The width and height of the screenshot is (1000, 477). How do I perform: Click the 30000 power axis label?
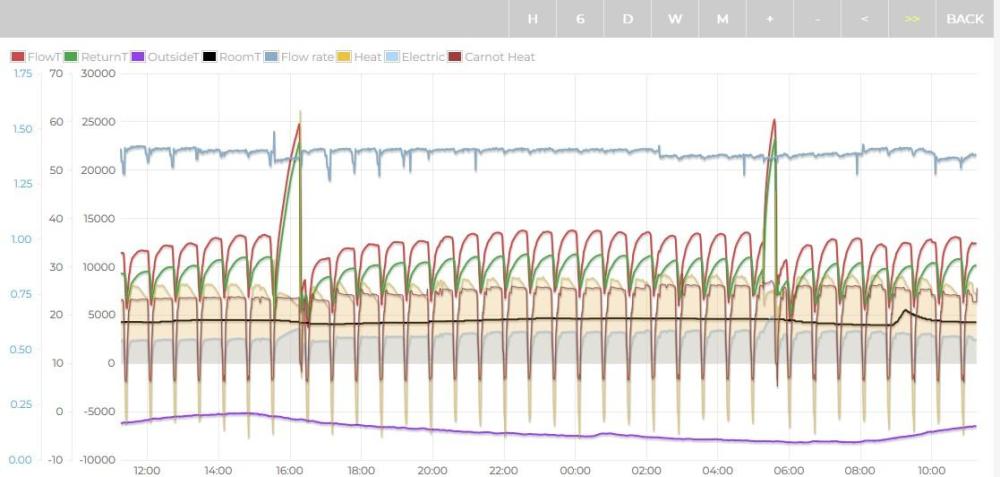[98, 73]
